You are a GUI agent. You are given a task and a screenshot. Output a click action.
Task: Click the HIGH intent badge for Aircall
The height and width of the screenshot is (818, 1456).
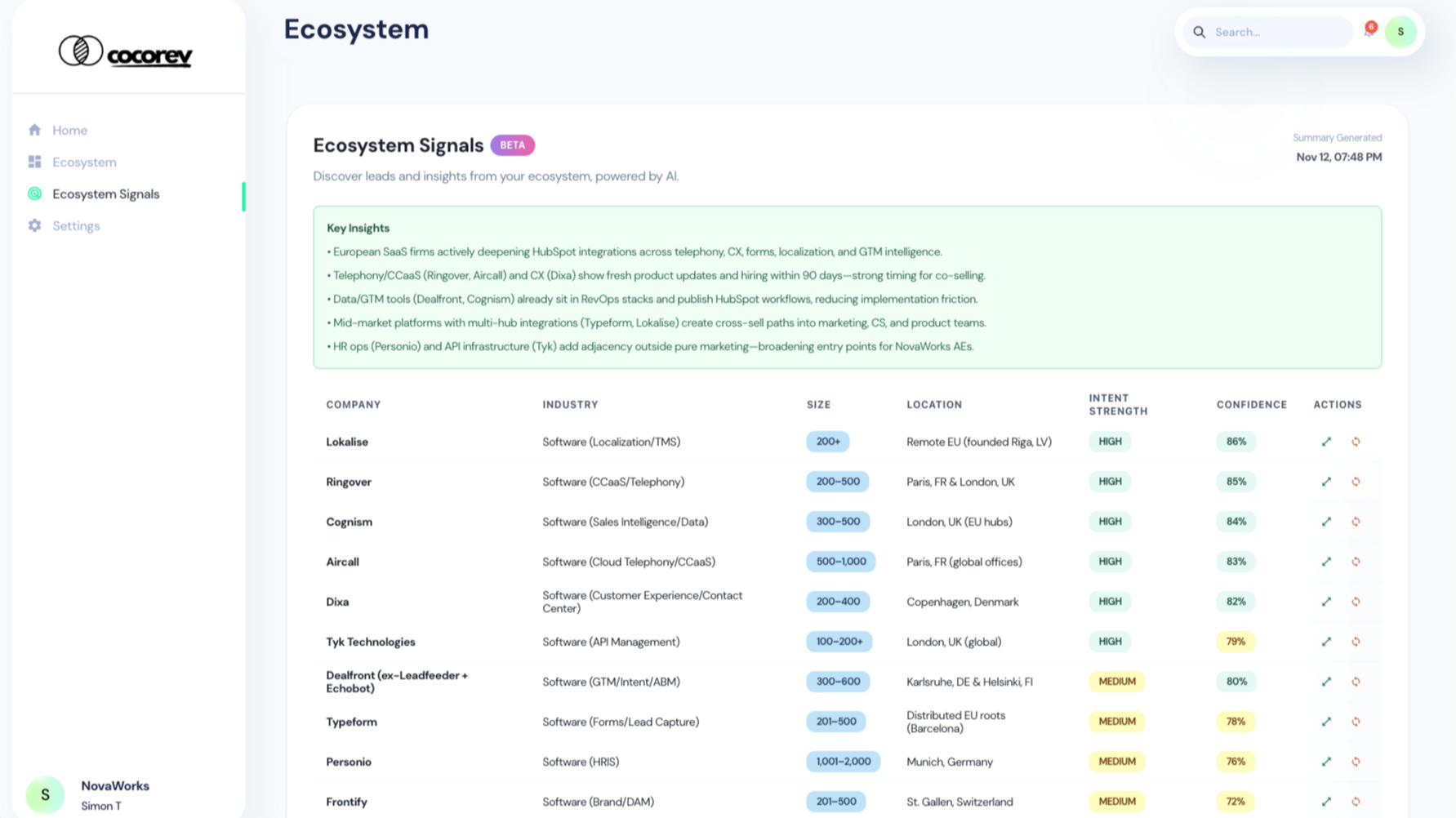1109,562
